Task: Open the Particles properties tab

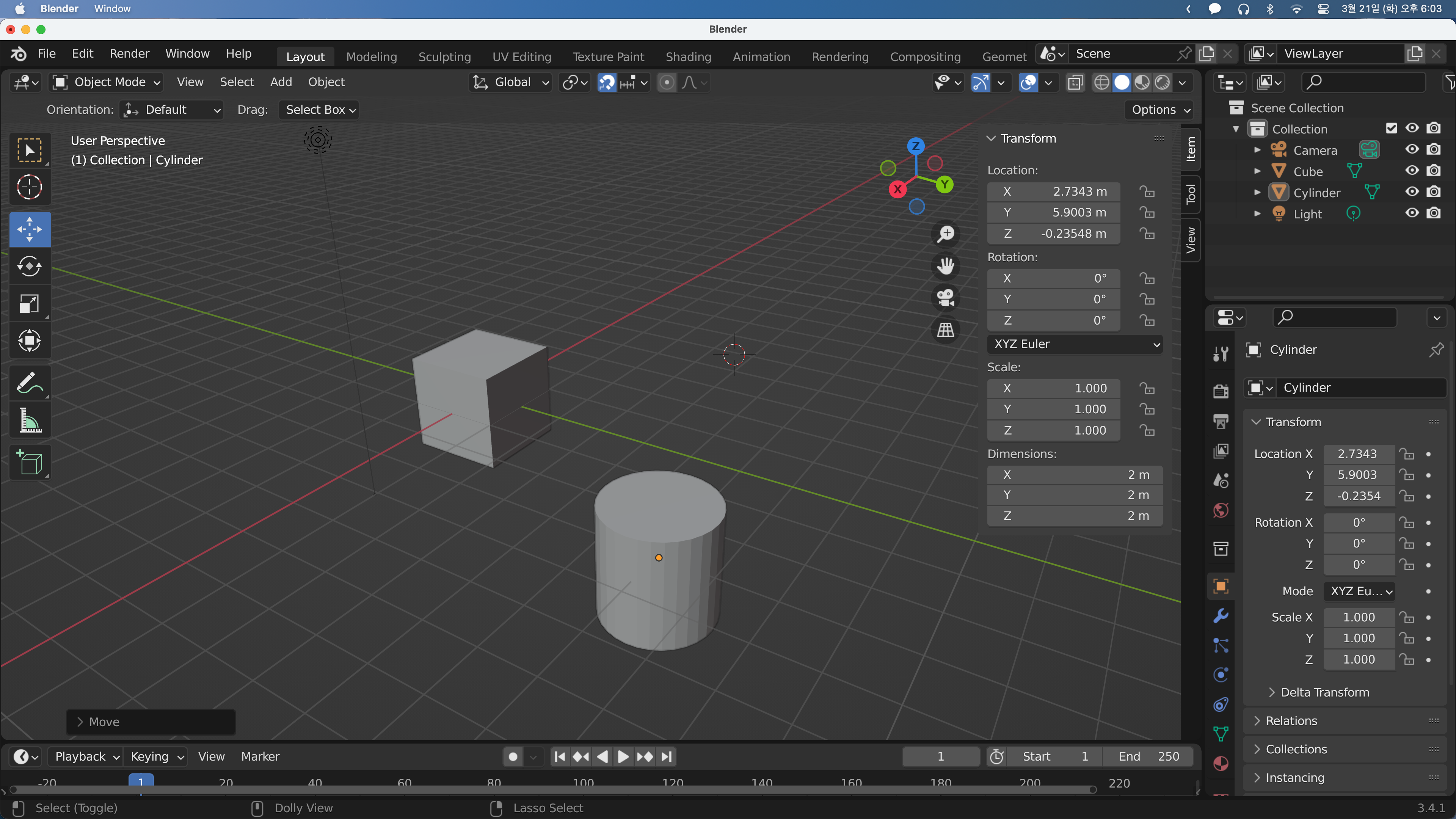Action: tap(1221, 645)
